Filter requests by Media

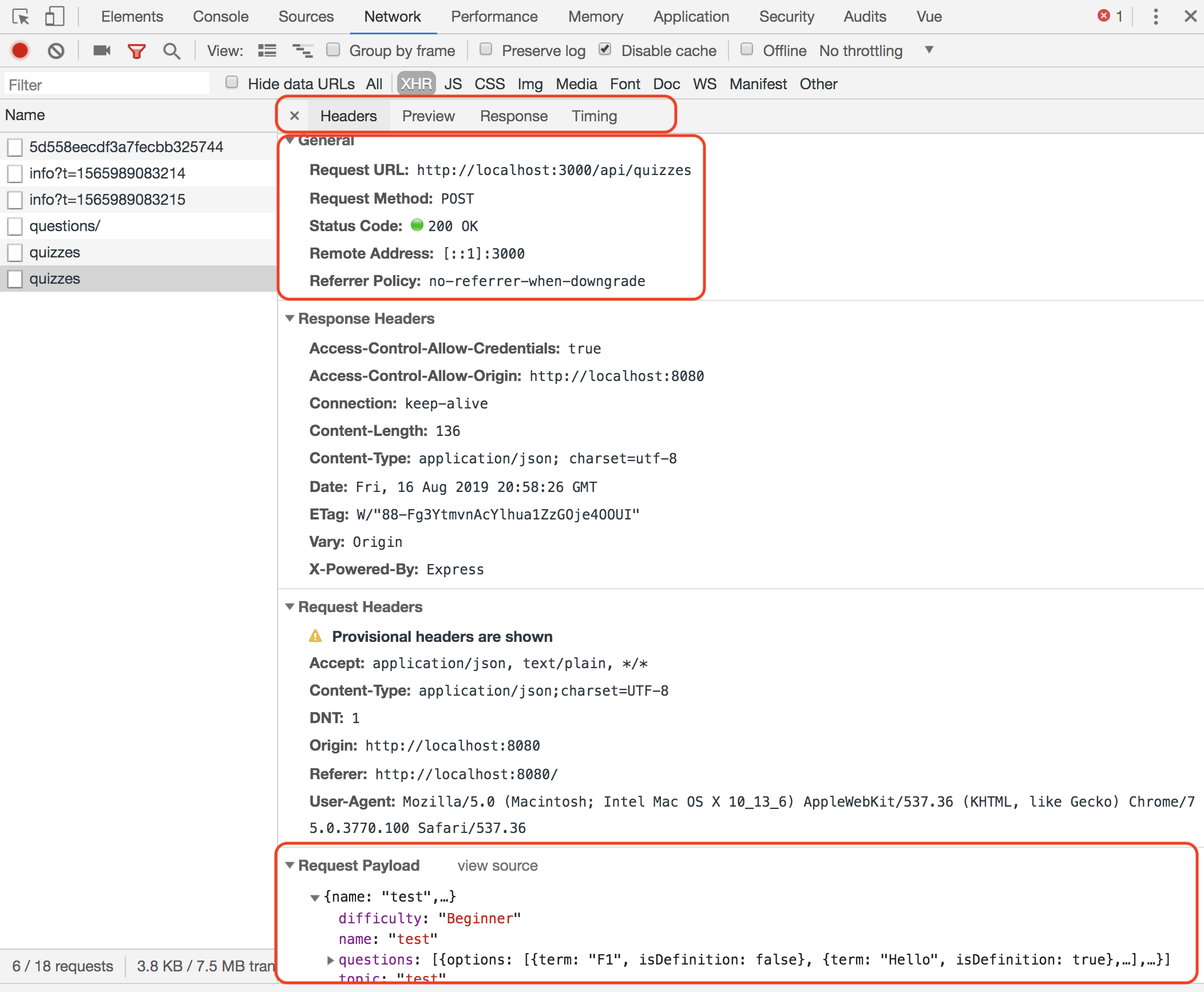[x=576, y=84]
